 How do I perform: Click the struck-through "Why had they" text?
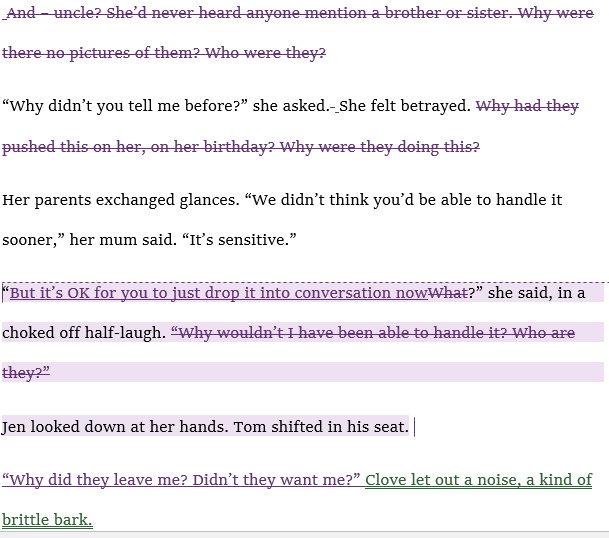[527, 107]
